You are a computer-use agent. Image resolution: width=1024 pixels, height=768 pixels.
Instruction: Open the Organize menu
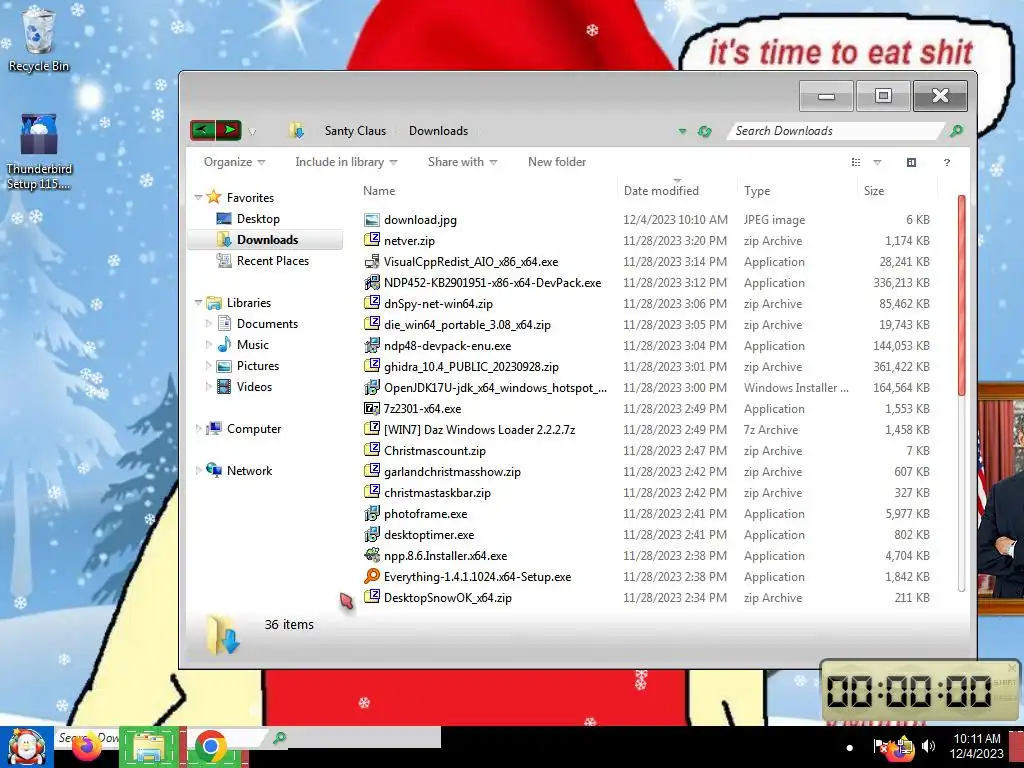234,162
